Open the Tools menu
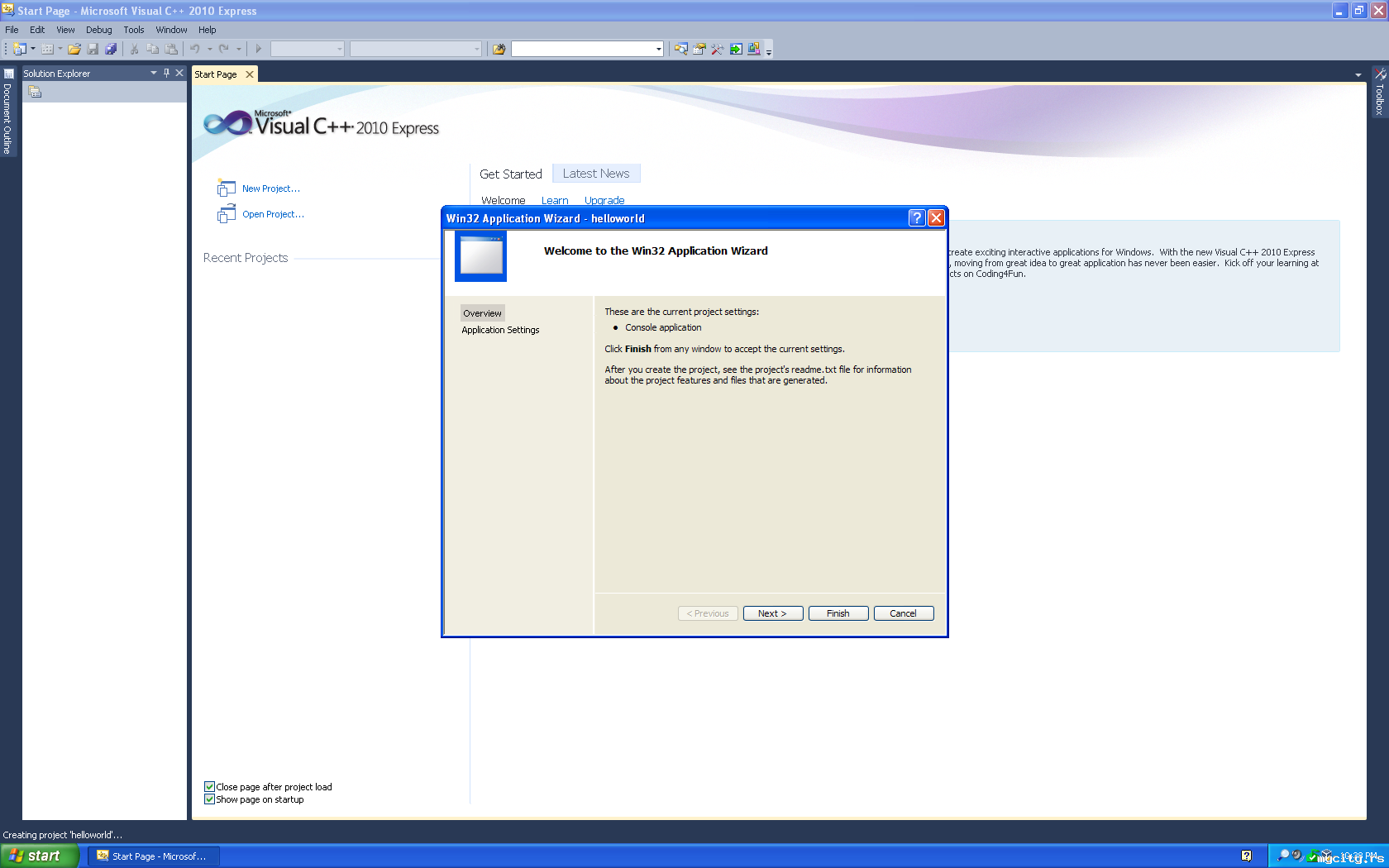Screen dimensions: 1389x868 [x=134, y=30]
